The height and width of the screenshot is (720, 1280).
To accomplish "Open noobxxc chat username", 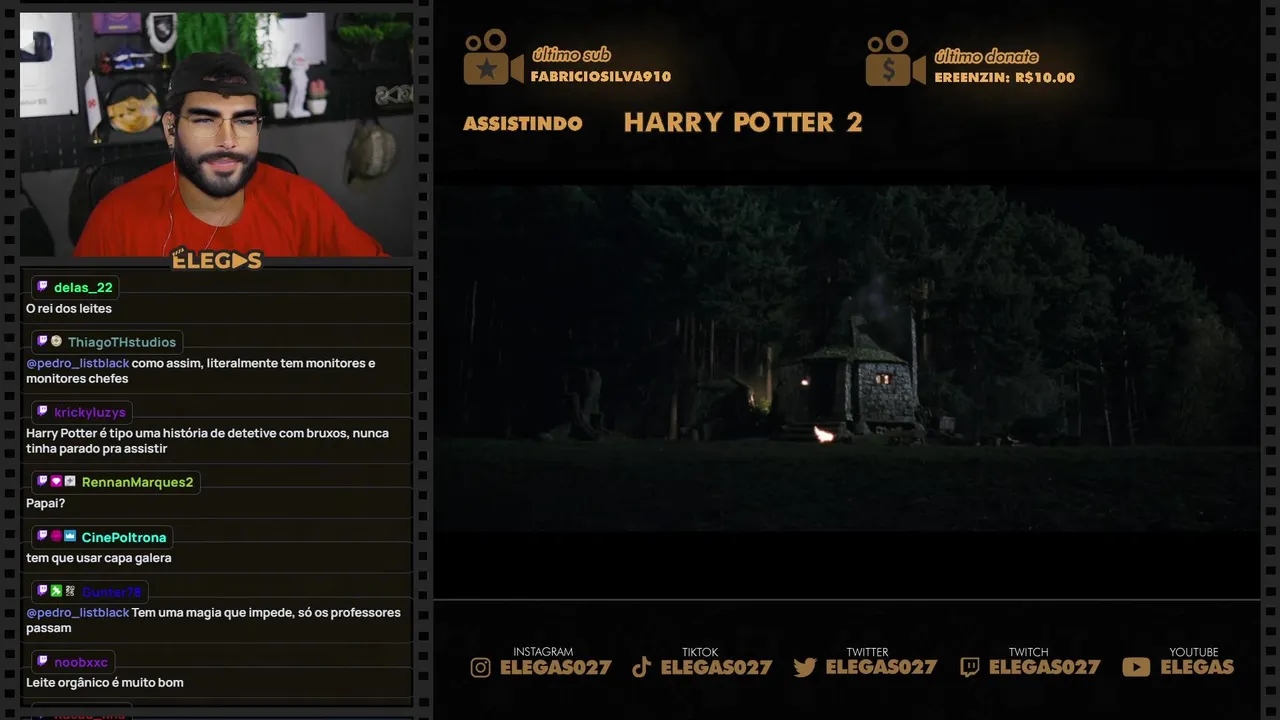I will click(x=81, y=662).
